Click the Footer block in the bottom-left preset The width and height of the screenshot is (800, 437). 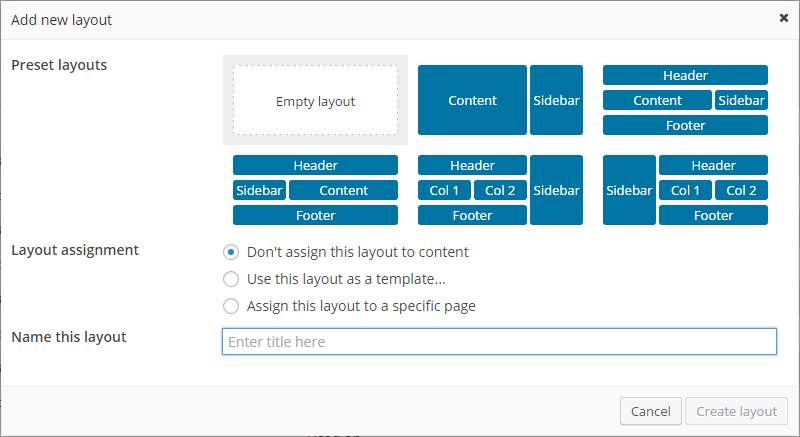[x=315, y=215]
